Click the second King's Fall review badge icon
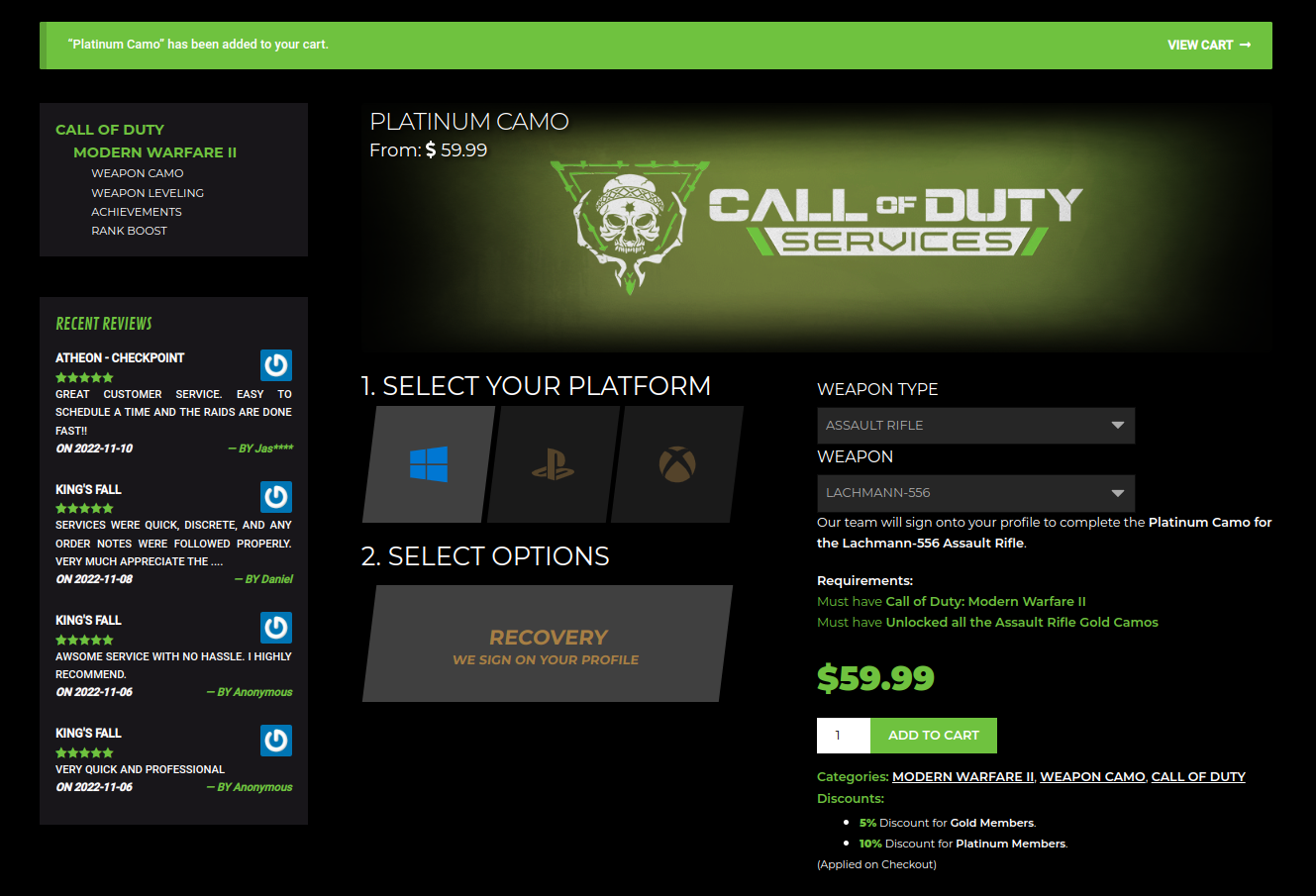This screenshot has width=1316, height=896. pyautogui.click(x=276, y=628)
